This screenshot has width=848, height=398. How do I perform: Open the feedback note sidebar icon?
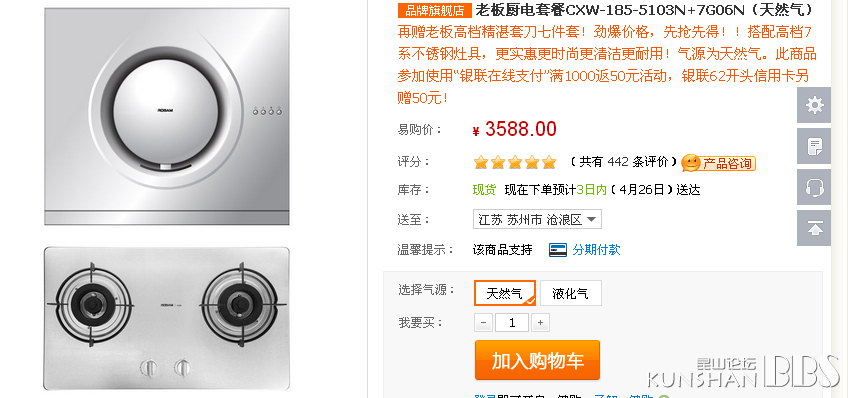(x=814, y=146)
